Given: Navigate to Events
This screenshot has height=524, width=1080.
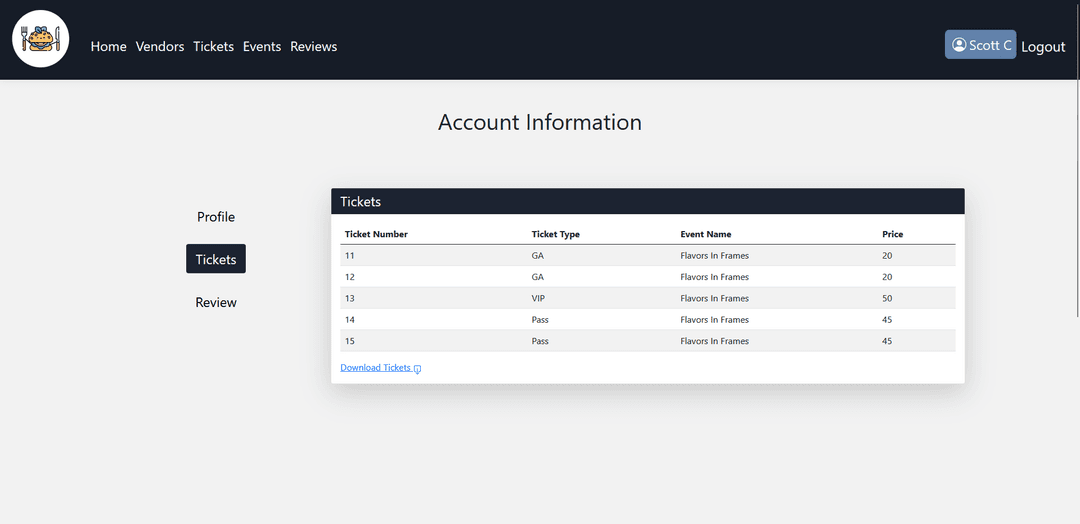Looking at the screenshot, I should (x=262, y=46).
